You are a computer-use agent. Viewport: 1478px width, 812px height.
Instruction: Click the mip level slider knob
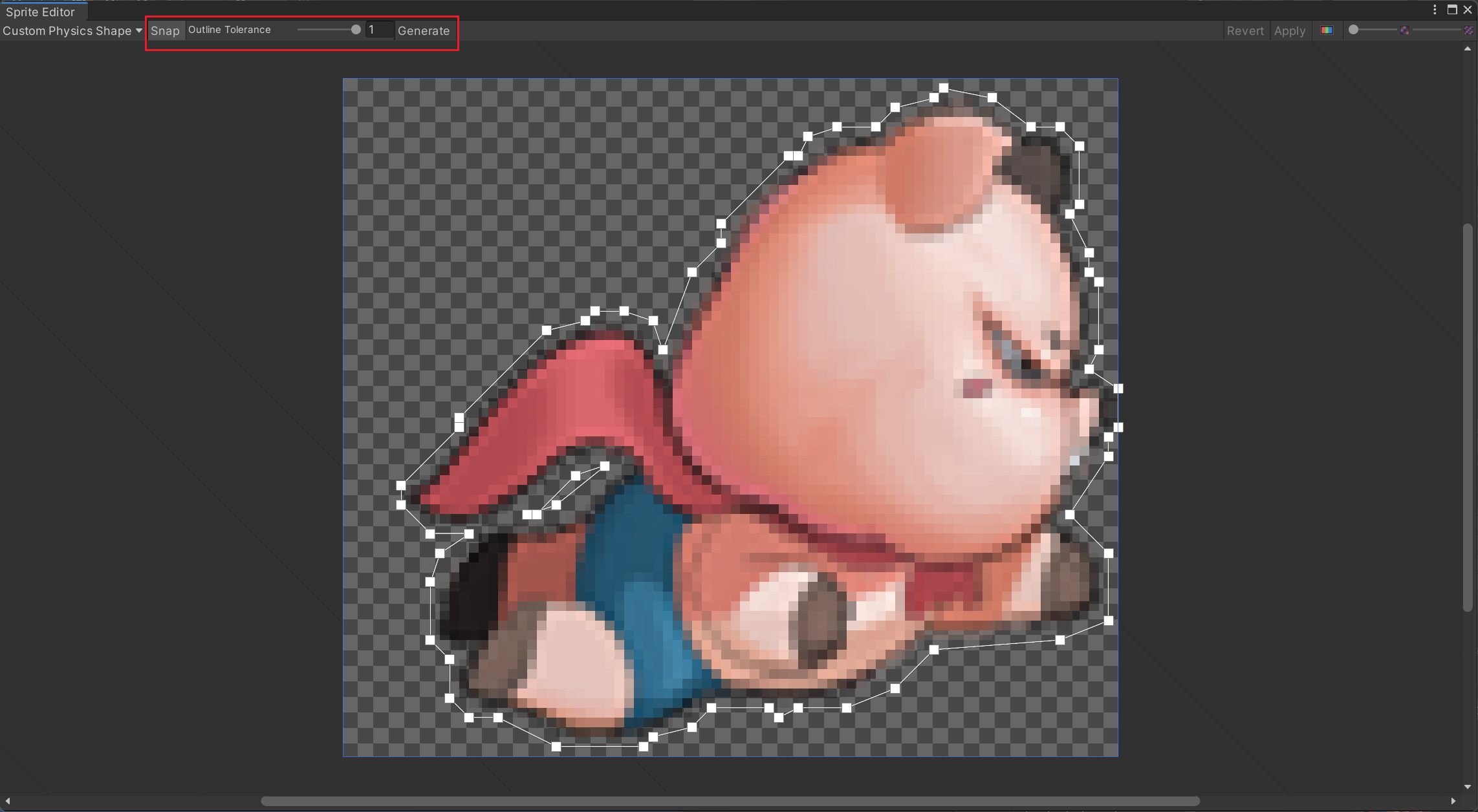point(1353,30)
